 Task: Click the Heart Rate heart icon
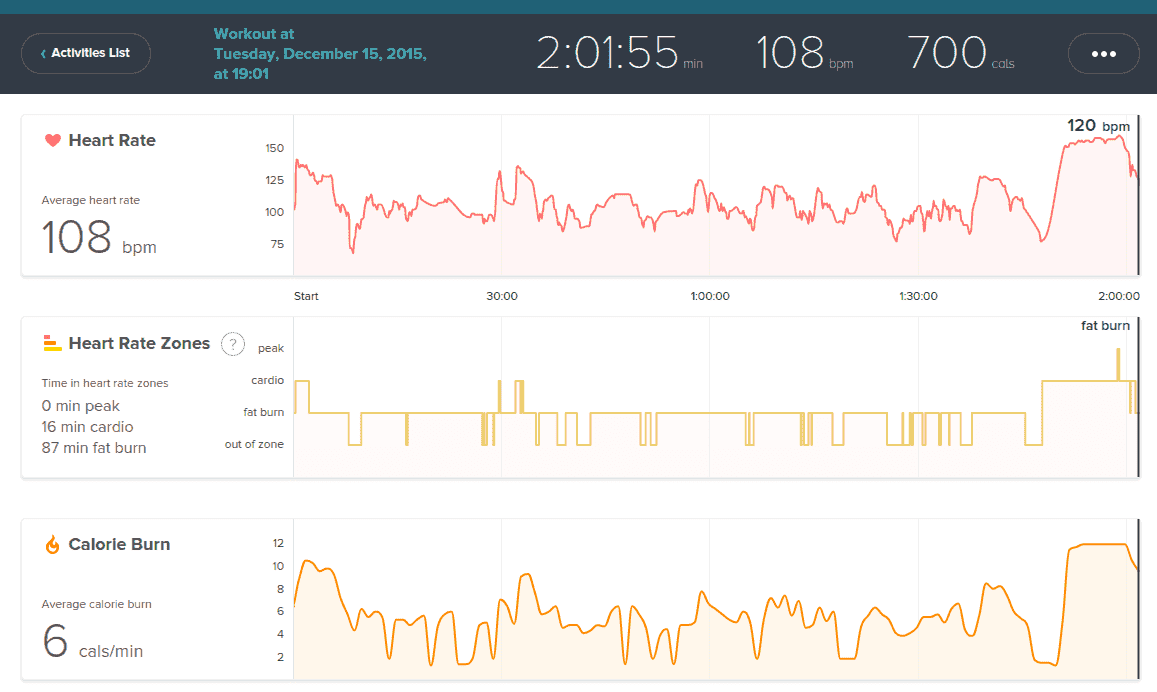point(53,141)
